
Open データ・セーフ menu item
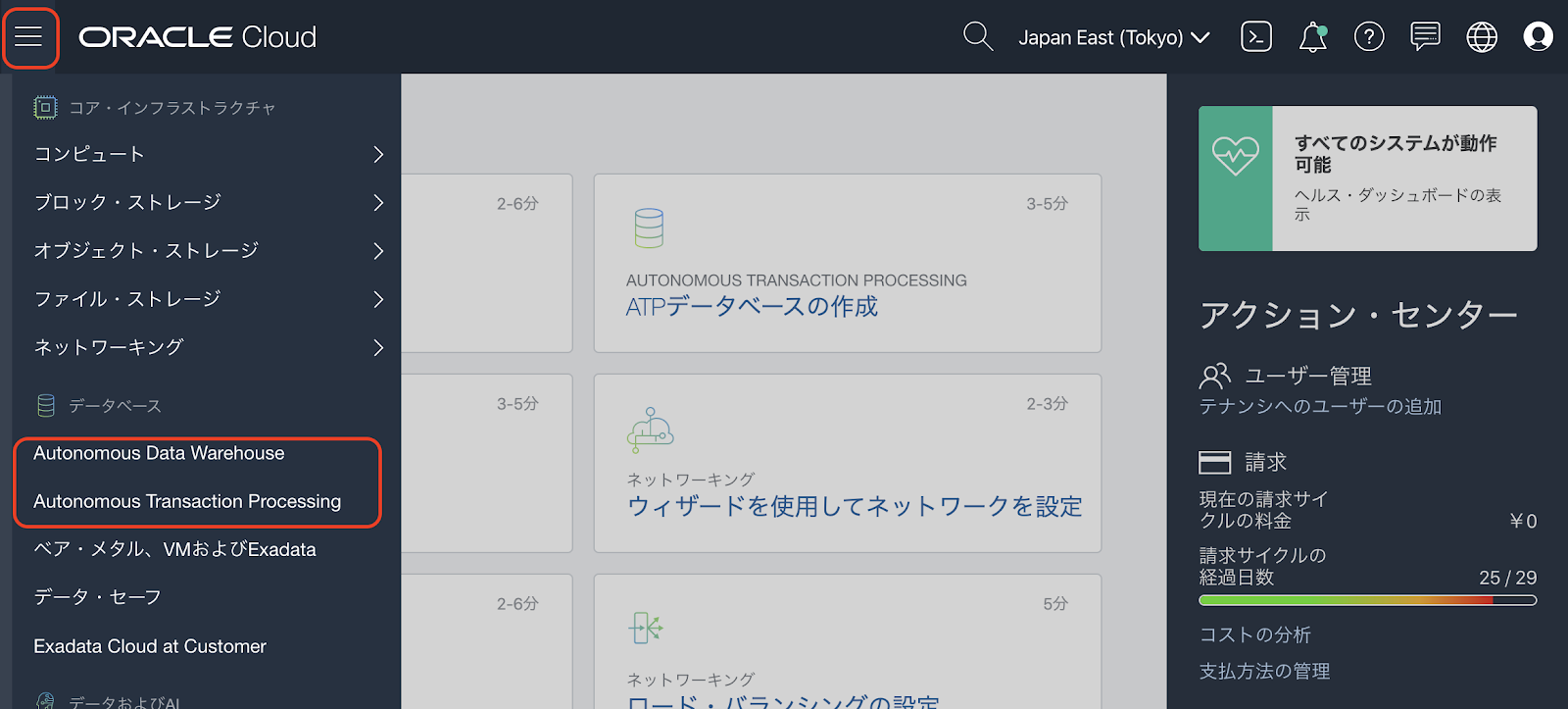97,597
